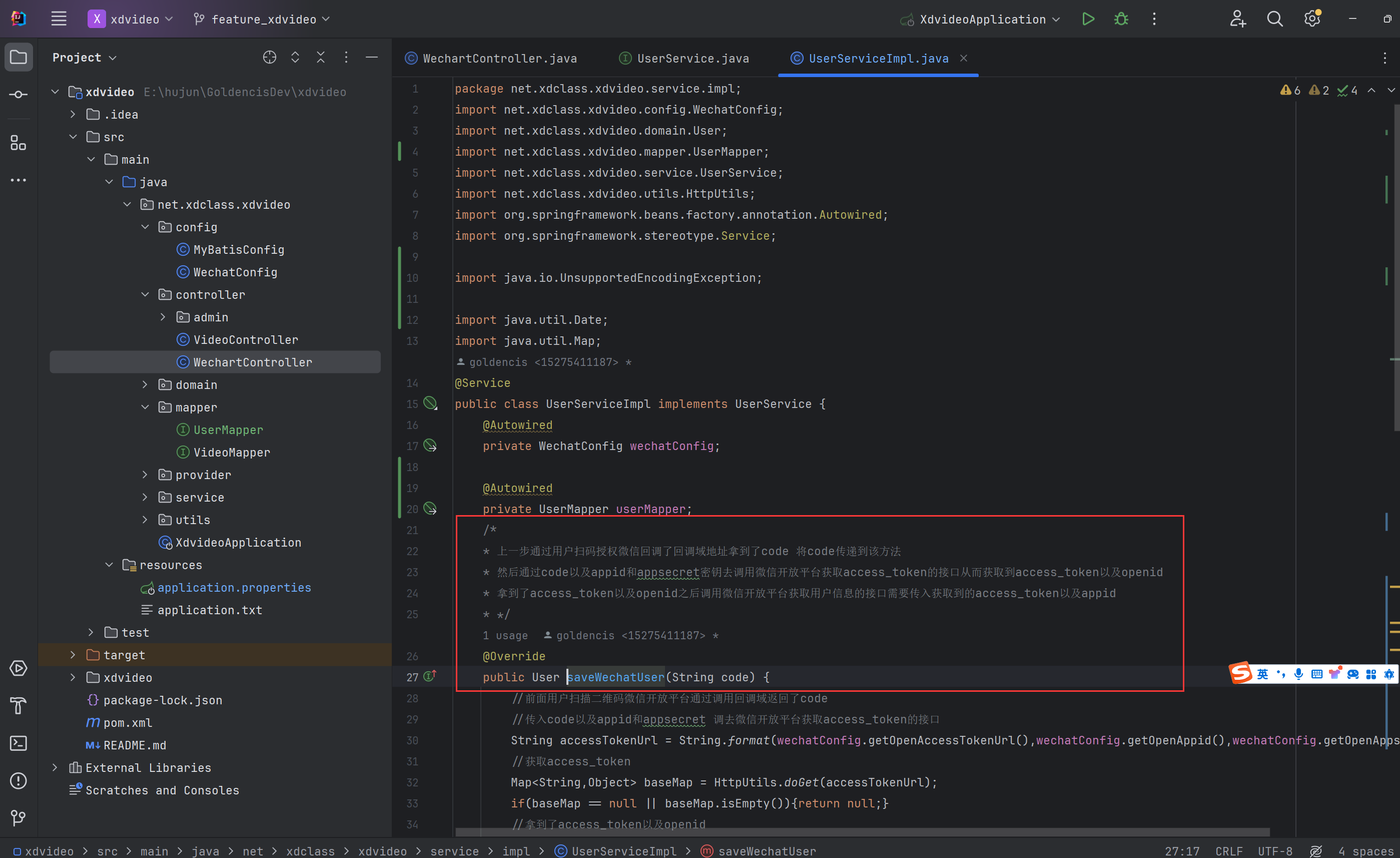Select opened file in Project tree

click(270, 57)
